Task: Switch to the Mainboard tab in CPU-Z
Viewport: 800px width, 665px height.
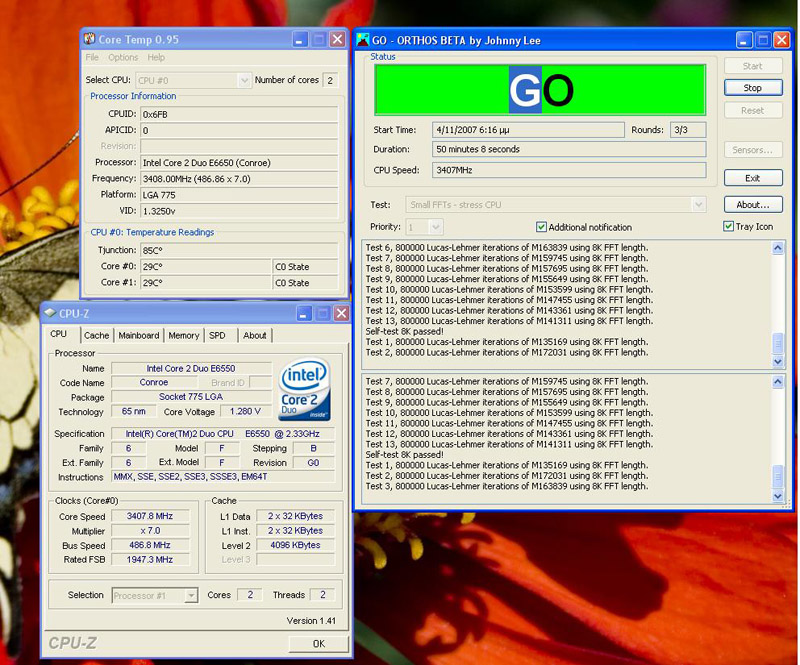Action: tap(139, 335)
